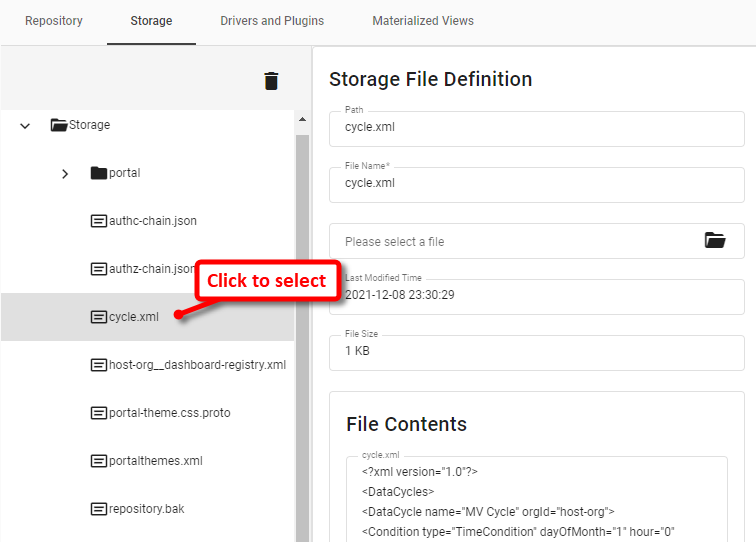
Task: Switch to the Repository tab
Action: coord(54,21)
